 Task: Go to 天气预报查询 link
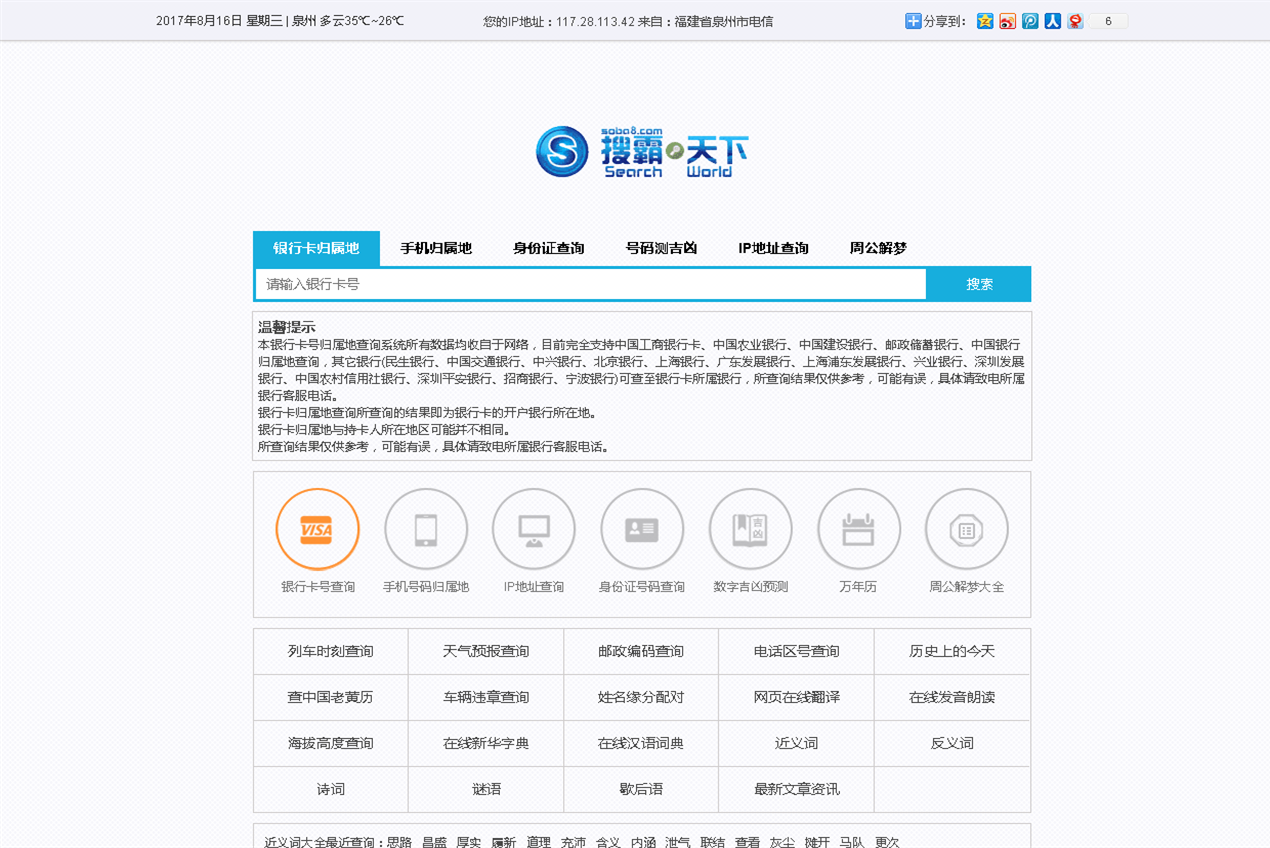click(486, 652)
